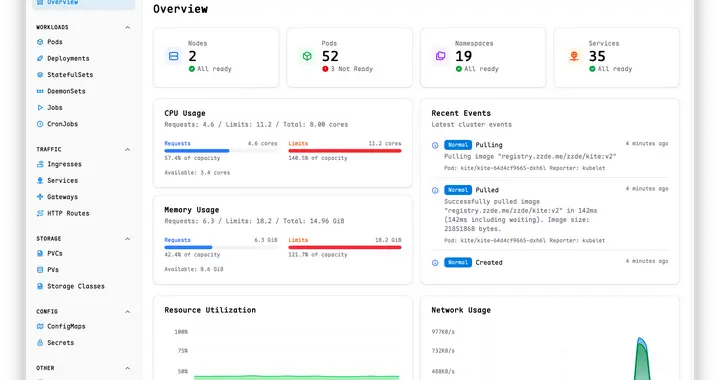Screen dimensions: 720x380
Task: Click "121.7% of capacity" text
Action: point(318,255)
